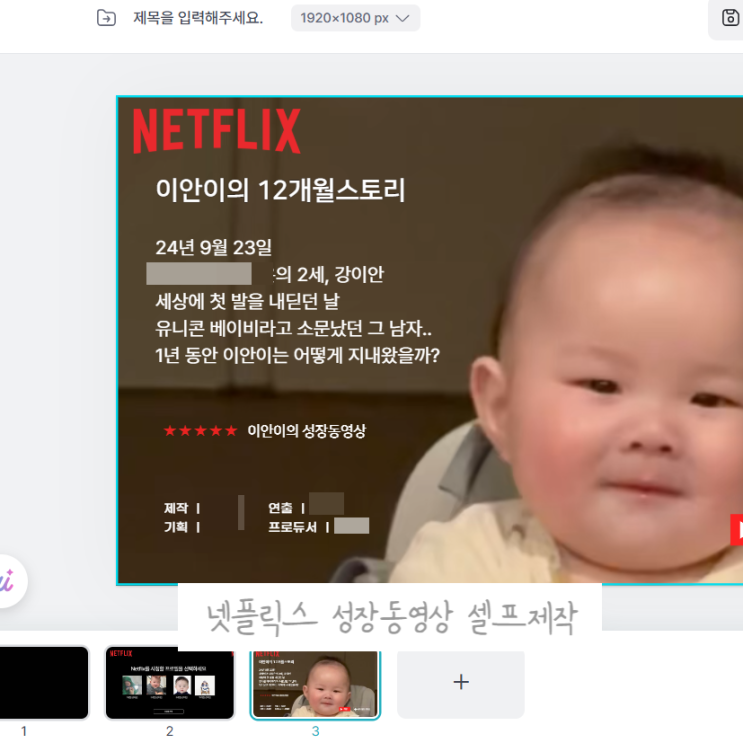
Task: Select text '유니콘 베이비라고 소문났던 그 남자..'
Action: [294, 328]
